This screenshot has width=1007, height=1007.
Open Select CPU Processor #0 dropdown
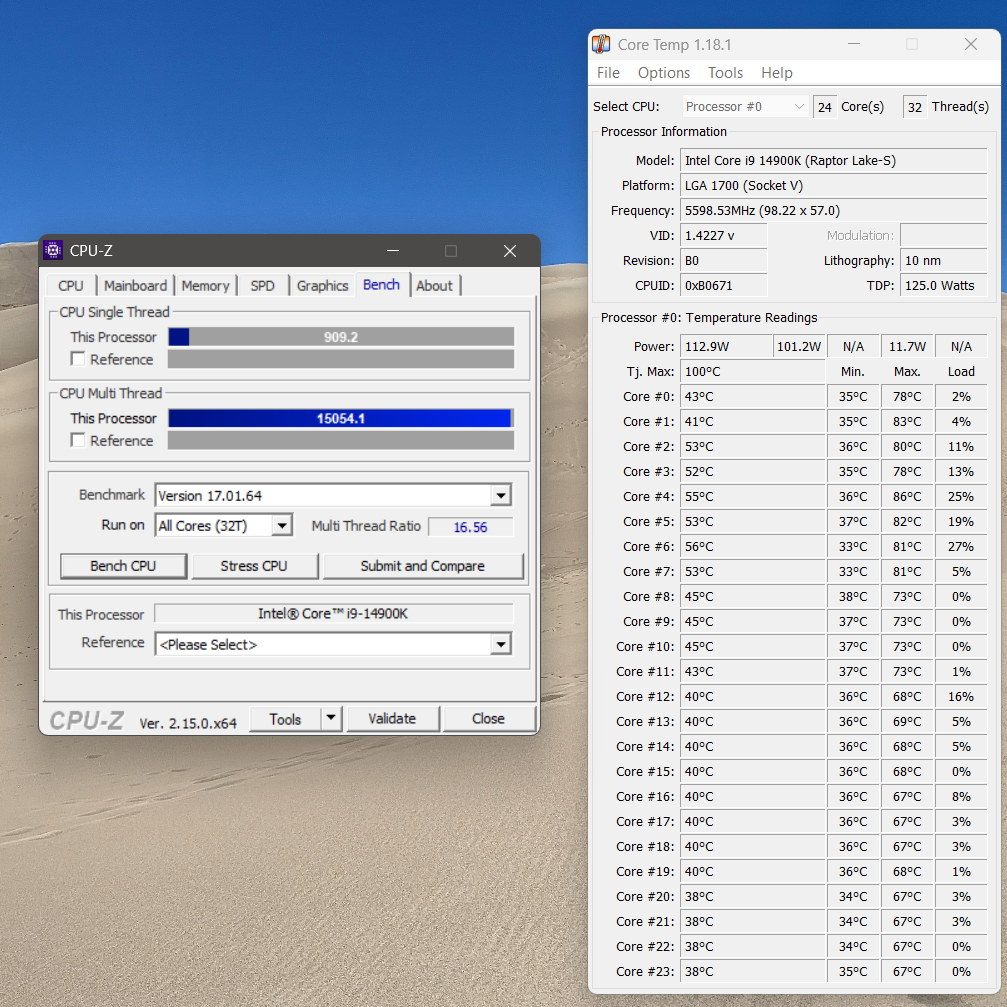[x=744, y=107]
